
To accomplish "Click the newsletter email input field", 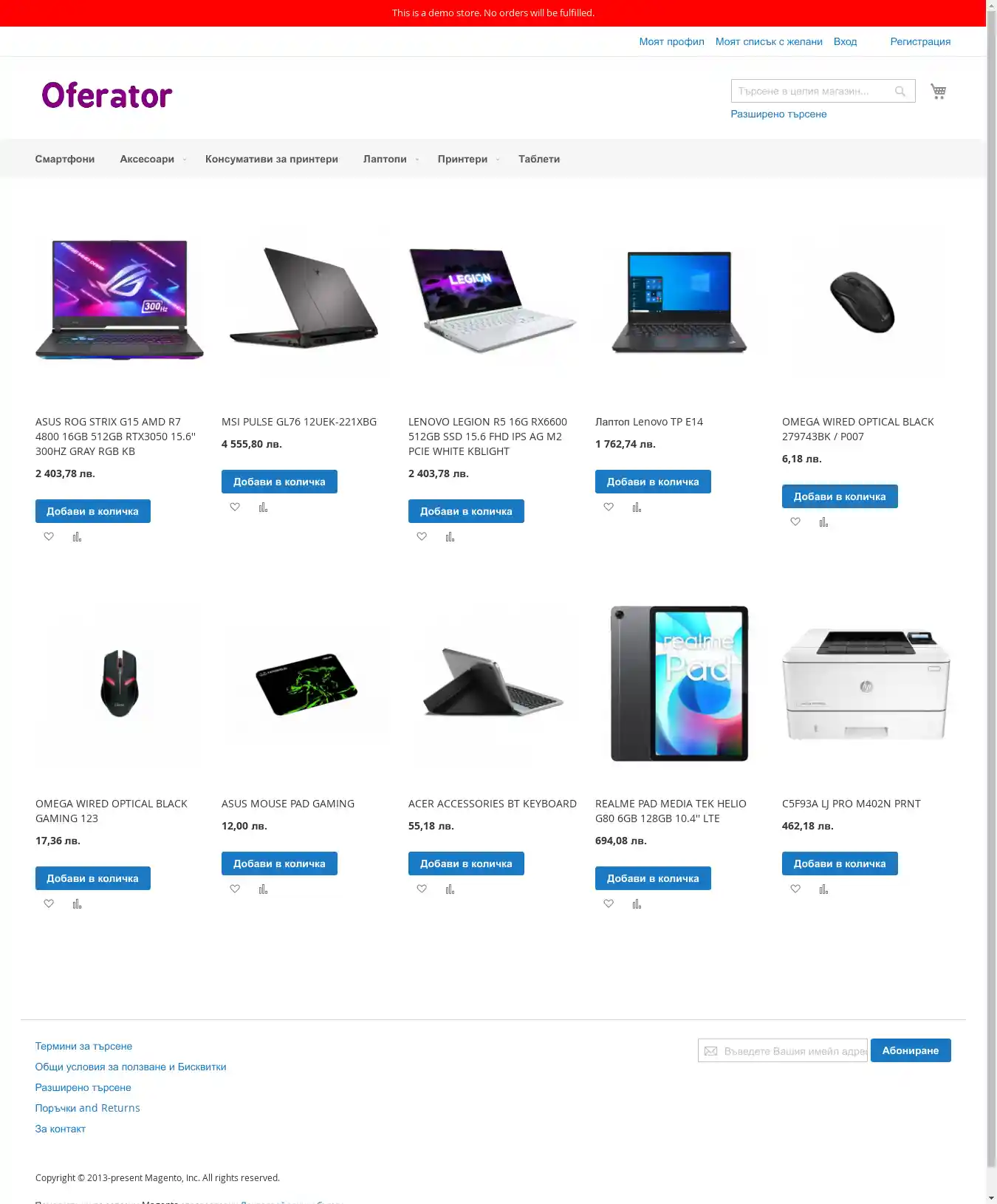I will point(783,1050).
